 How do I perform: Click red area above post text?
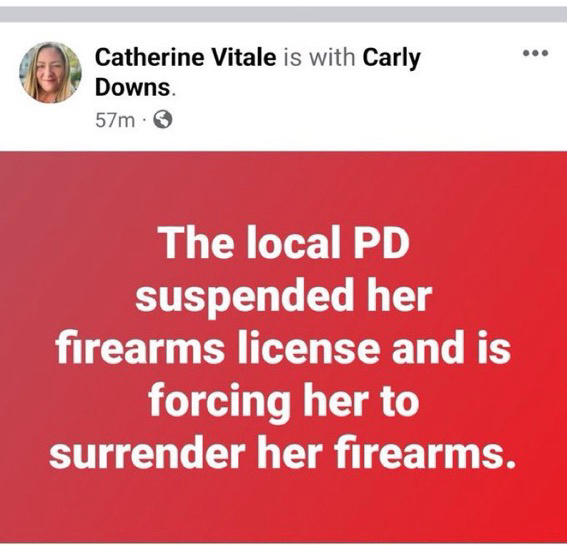click(x=284, y=186)
